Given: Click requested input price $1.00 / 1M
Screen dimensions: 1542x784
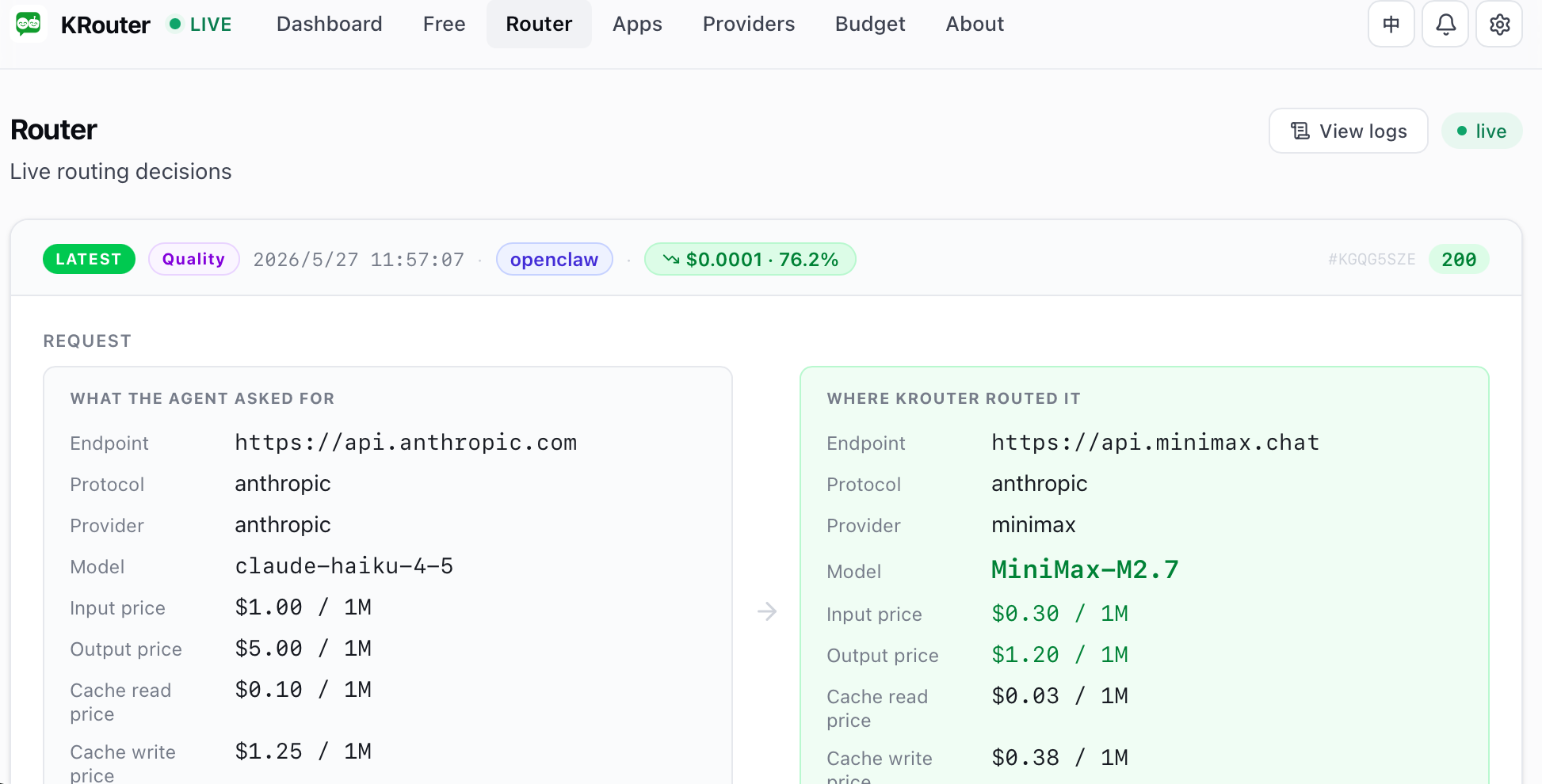Looking at the screenshot, I should point(303,607).
